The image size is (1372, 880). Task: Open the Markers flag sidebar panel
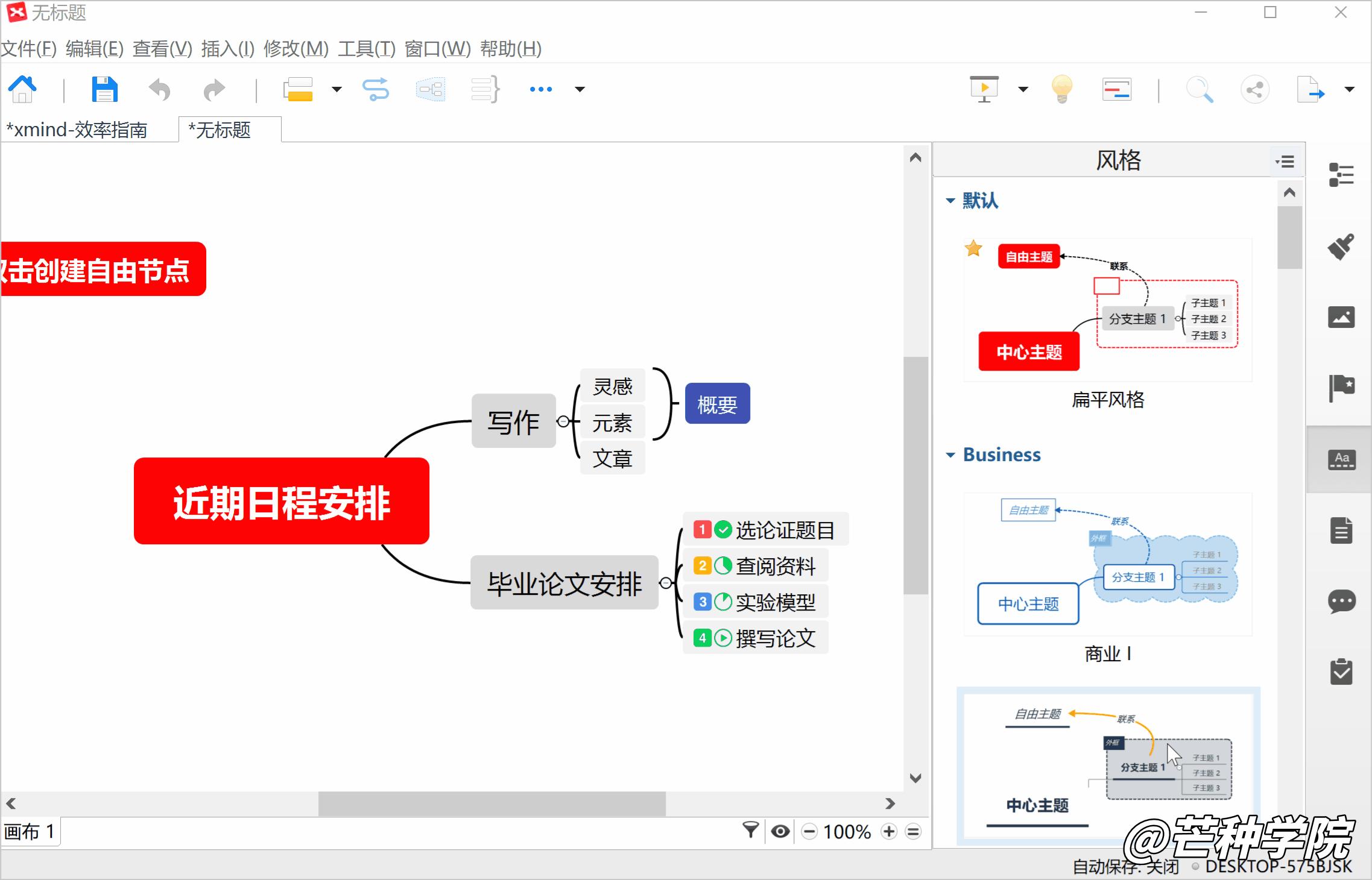[1341, 388]
